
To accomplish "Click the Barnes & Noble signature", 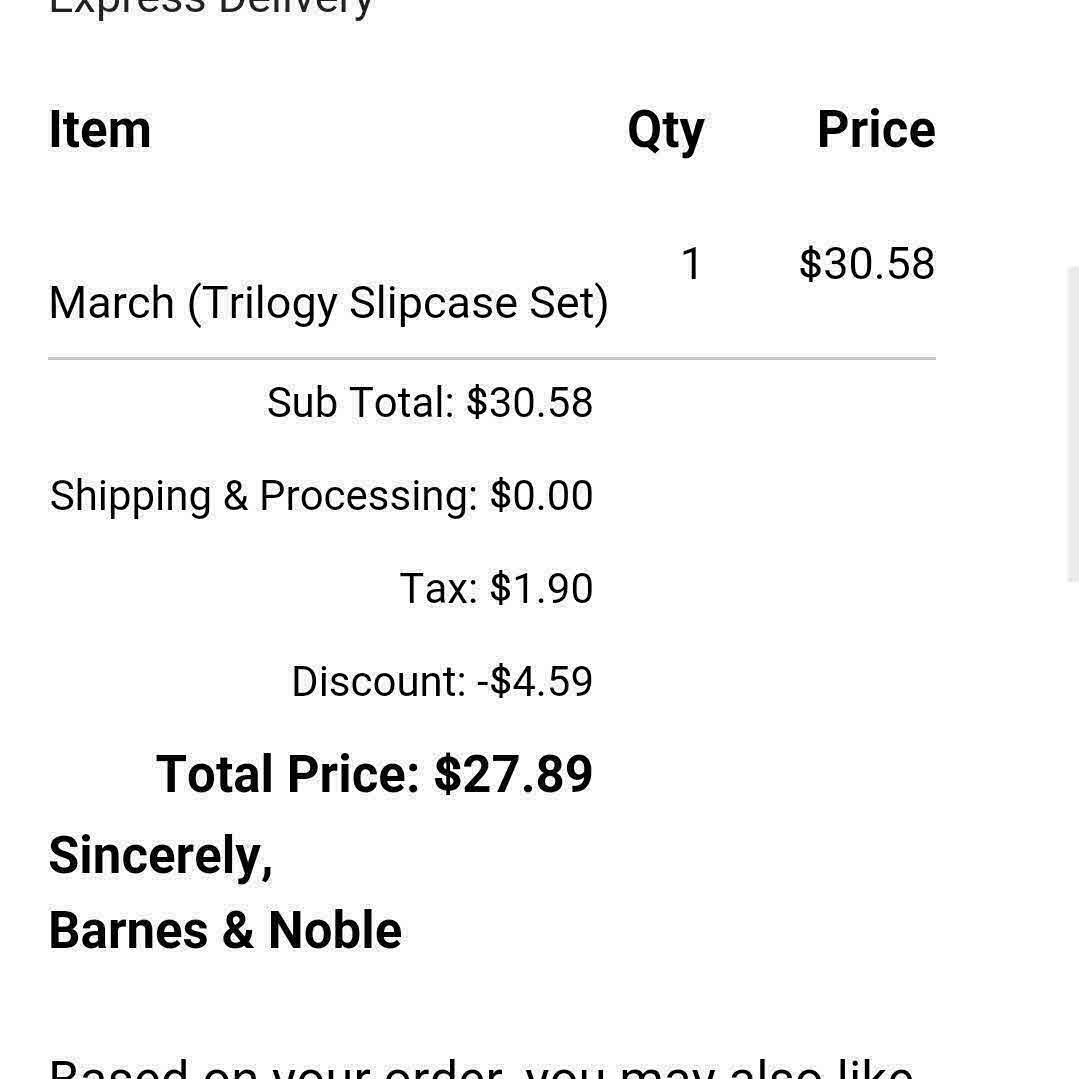I will (x=225, y=931).
